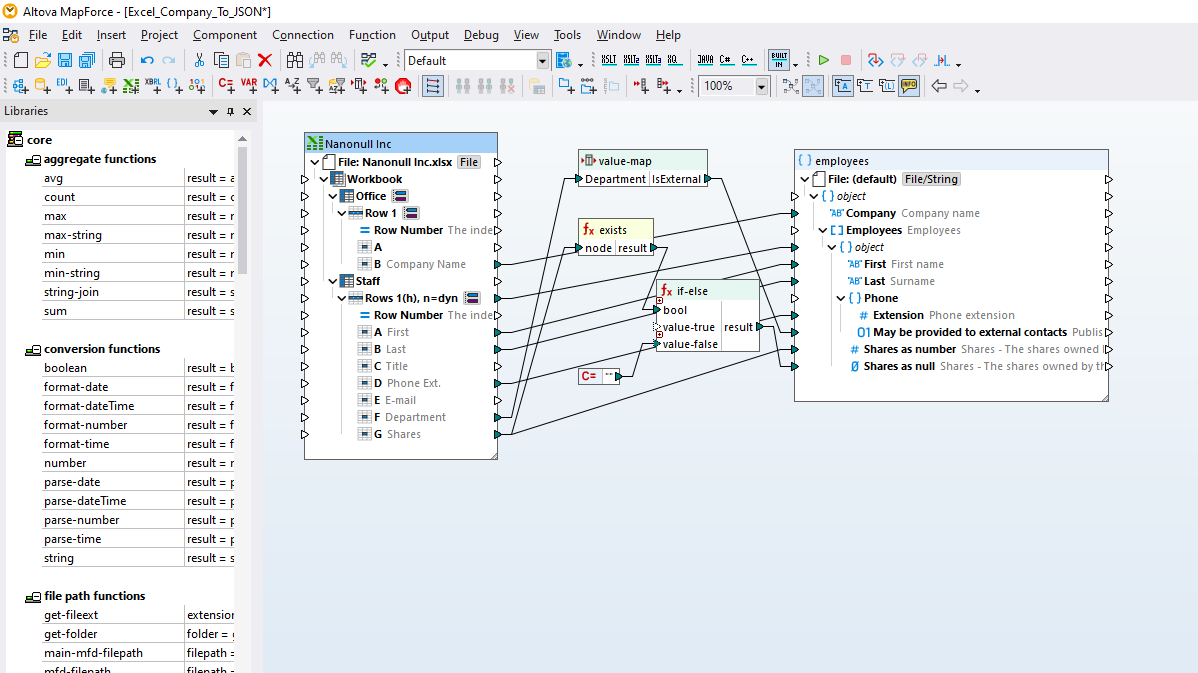The height and width of the screenshot is (673, 1198).
Task: Collapse the Staff node in Nanonull Inc
Action: (334, 281)
